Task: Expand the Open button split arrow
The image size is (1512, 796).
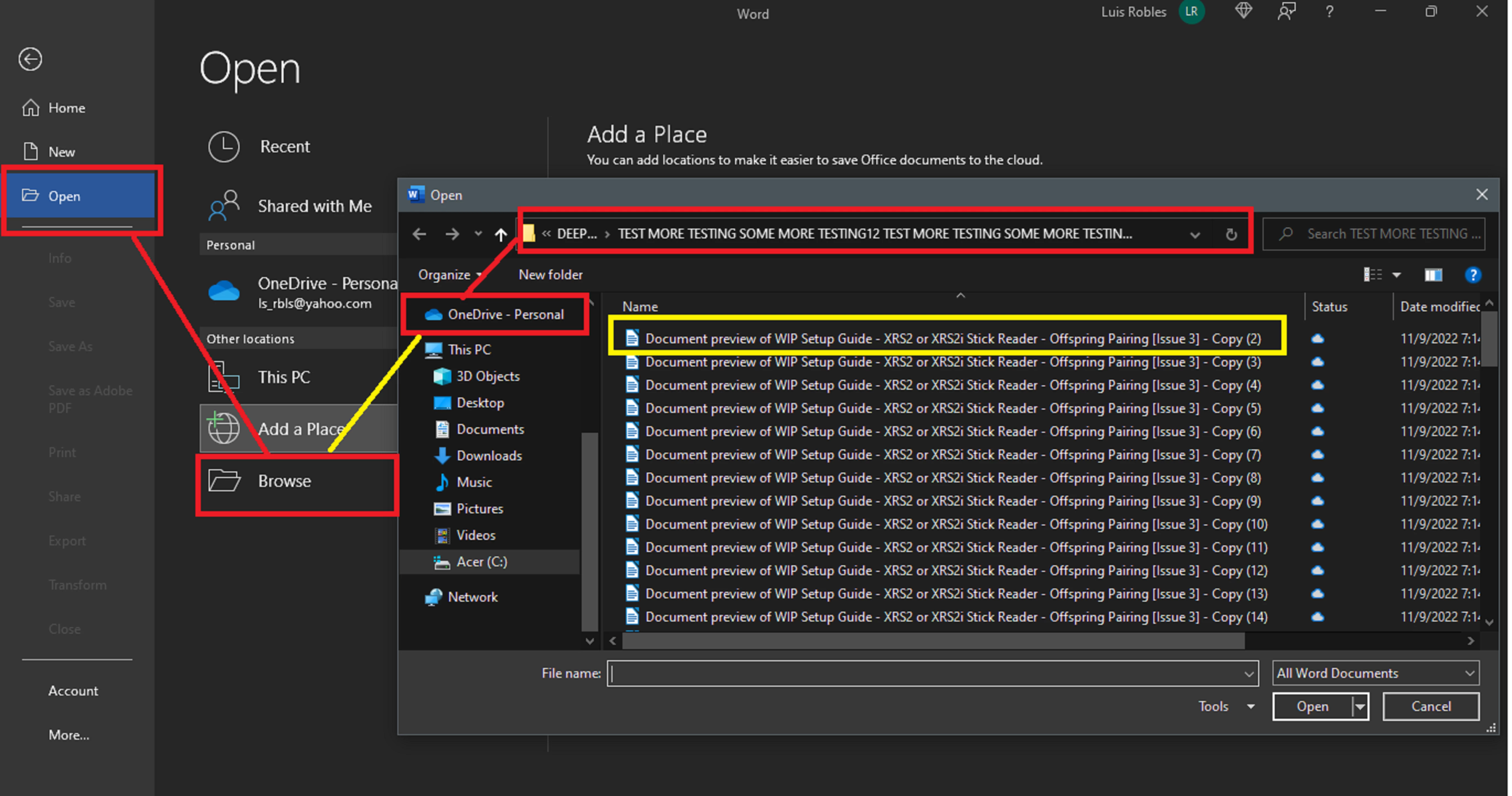Action: tap(1359, 706)
